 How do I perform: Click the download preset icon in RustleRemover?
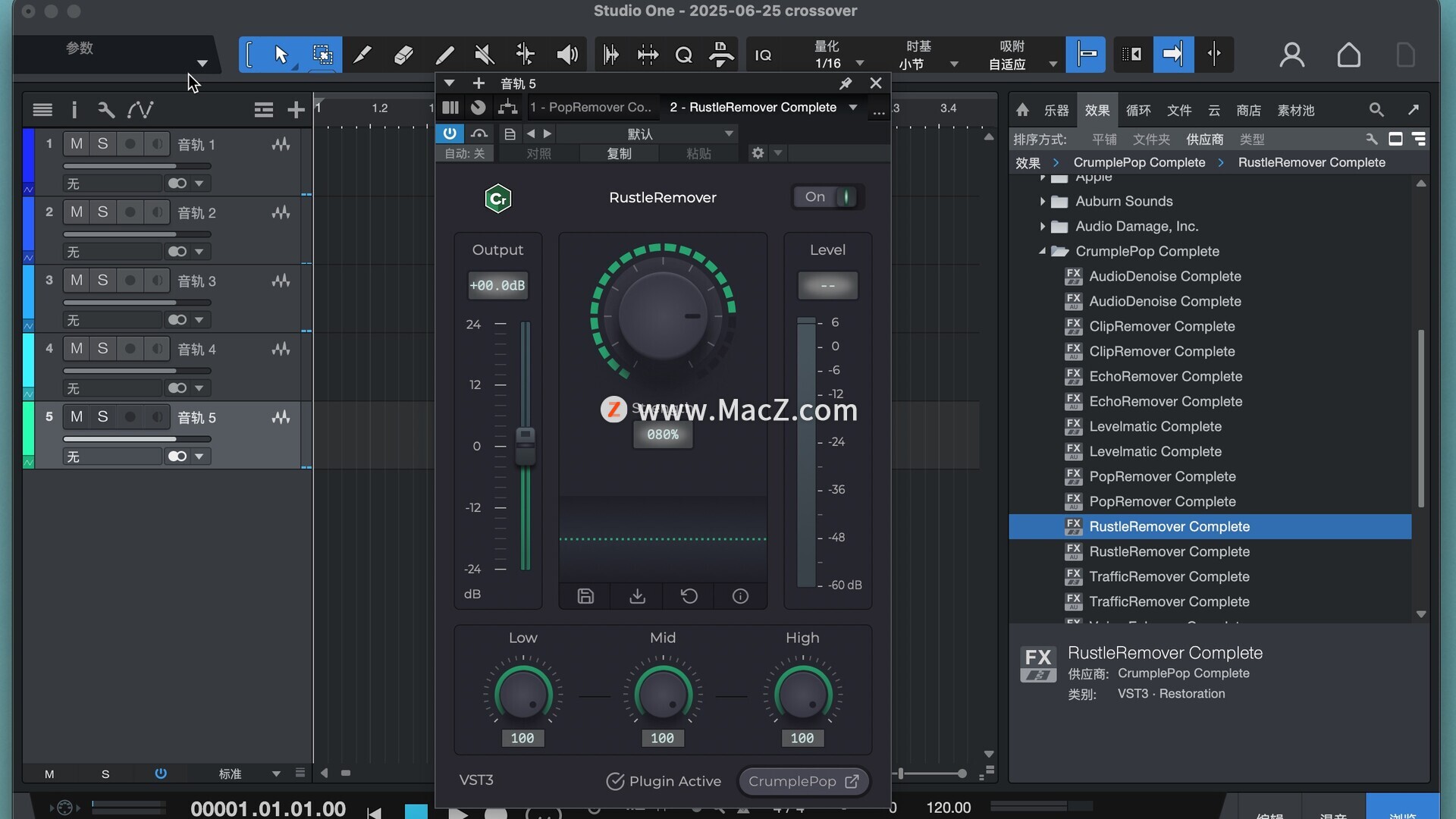(637, 596)
